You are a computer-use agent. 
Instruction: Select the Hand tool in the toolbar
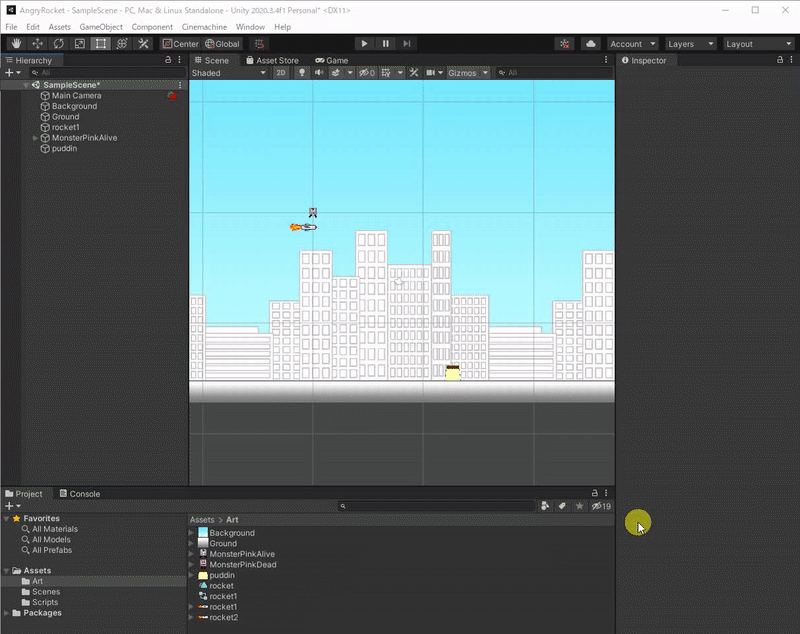click(16, 44)
